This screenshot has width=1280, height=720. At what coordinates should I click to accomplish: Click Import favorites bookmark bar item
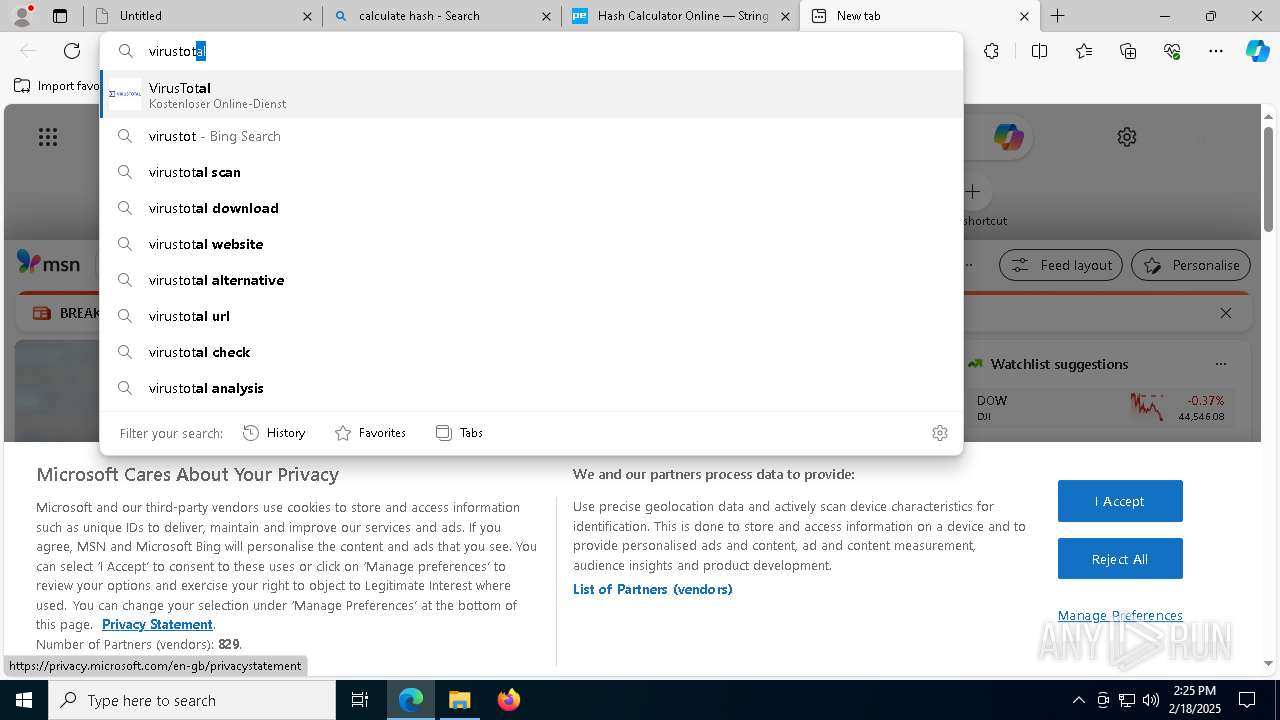tap(56, 86)
